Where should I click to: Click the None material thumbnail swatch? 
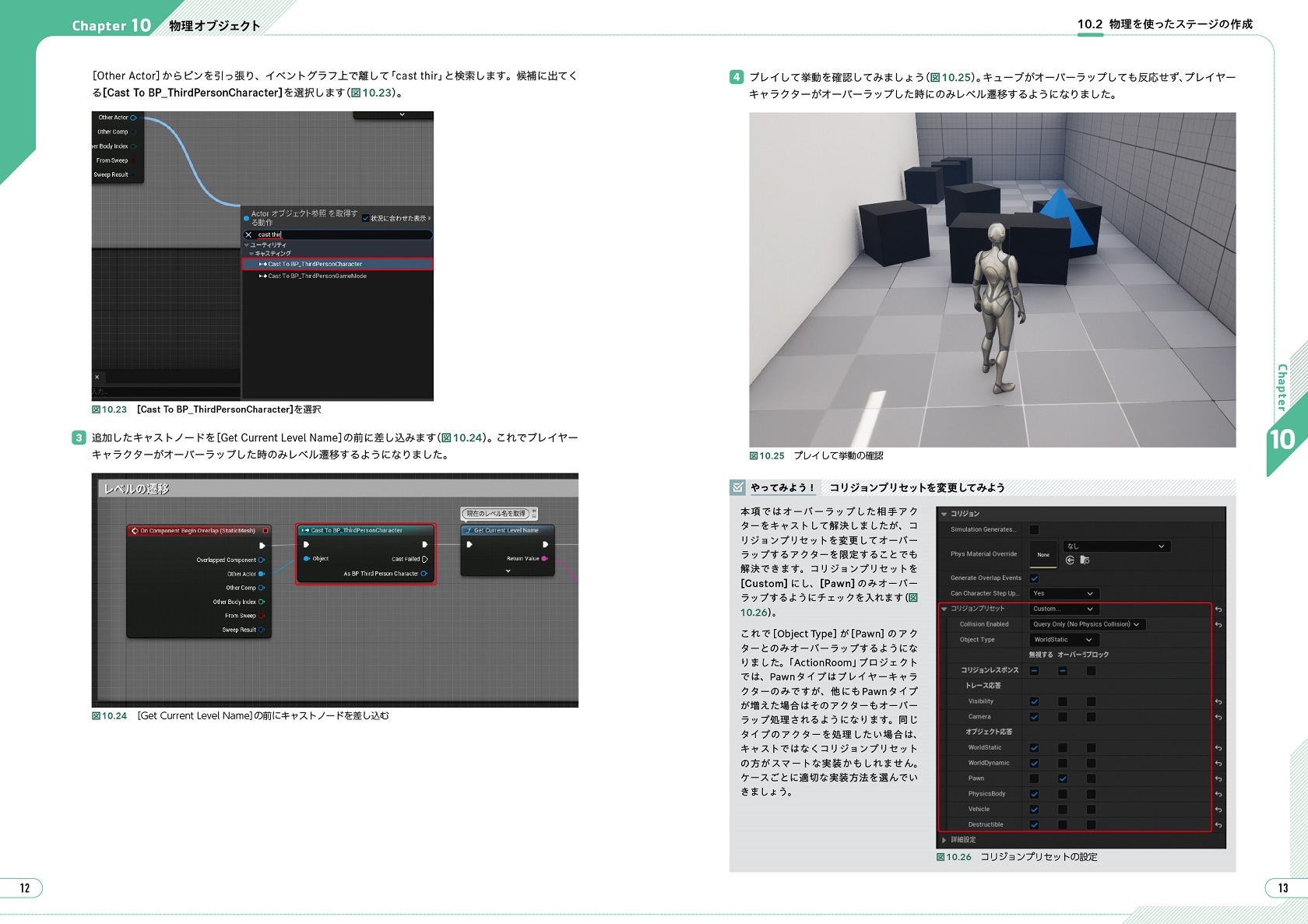(x=1043, y=554)
